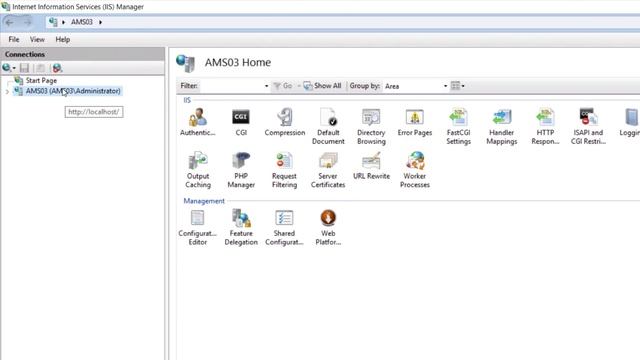This screenshot has width=640, height=360.
Task: Click the Management group header
Action: click(204, 201)
